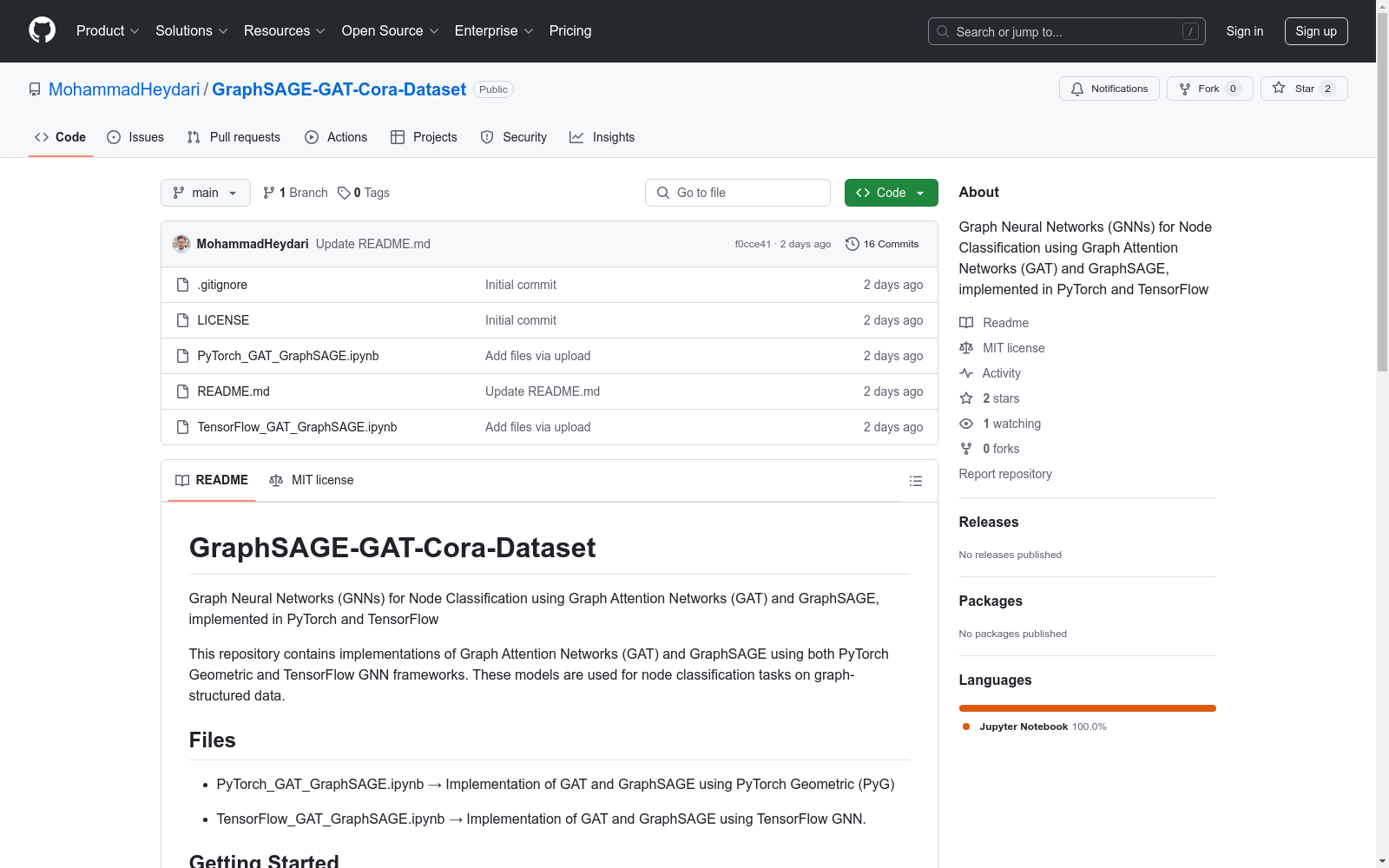The image size is (1389, 868).
Task: Click the search magnifier icon in header
Action: (x=943, y=31)
